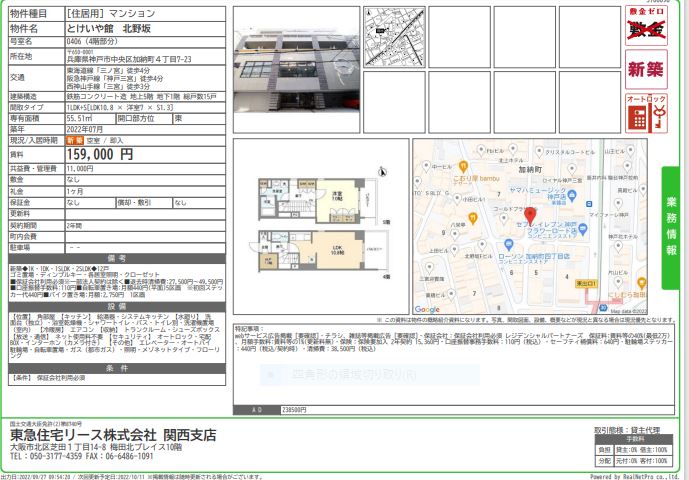The image size is (689, 480).
Task: Click the オートロック keypad and key icon
Action: (x=646, y=113)
